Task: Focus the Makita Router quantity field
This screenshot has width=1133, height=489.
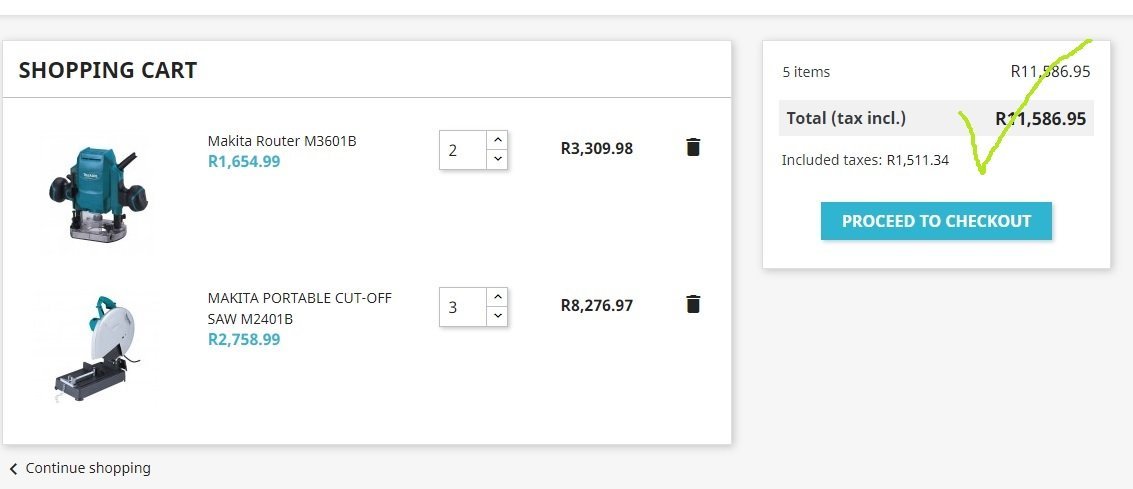Action: tap(463, 150)
